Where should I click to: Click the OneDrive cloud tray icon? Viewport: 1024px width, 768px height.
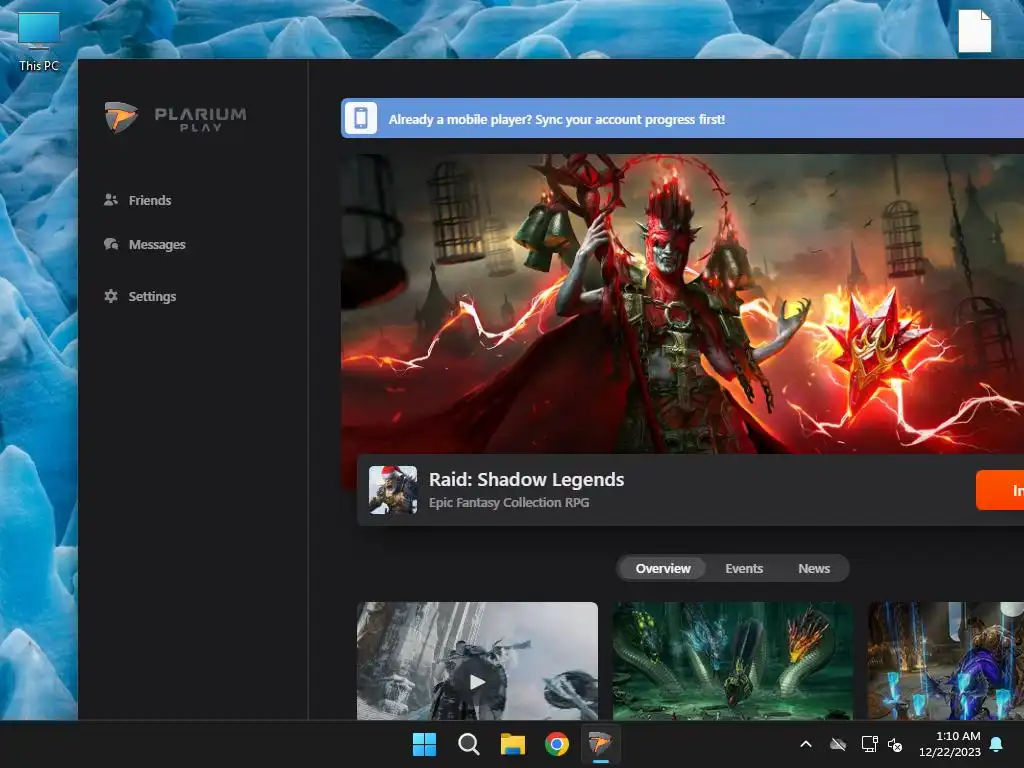[838, 744]
